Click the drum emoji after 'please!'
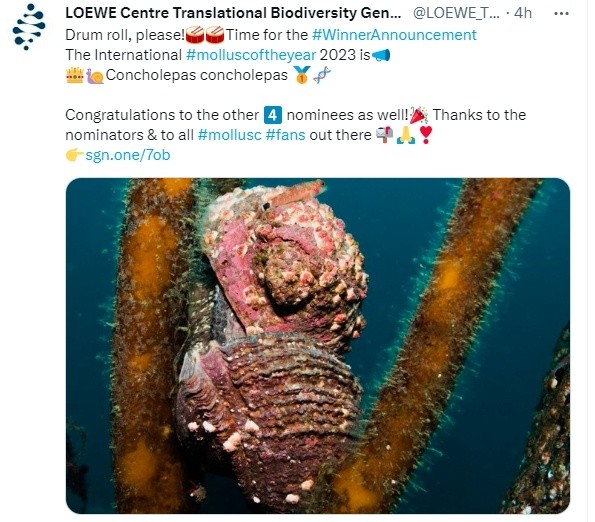This screenshot has height=522, width=595. [x=195, y=35]
